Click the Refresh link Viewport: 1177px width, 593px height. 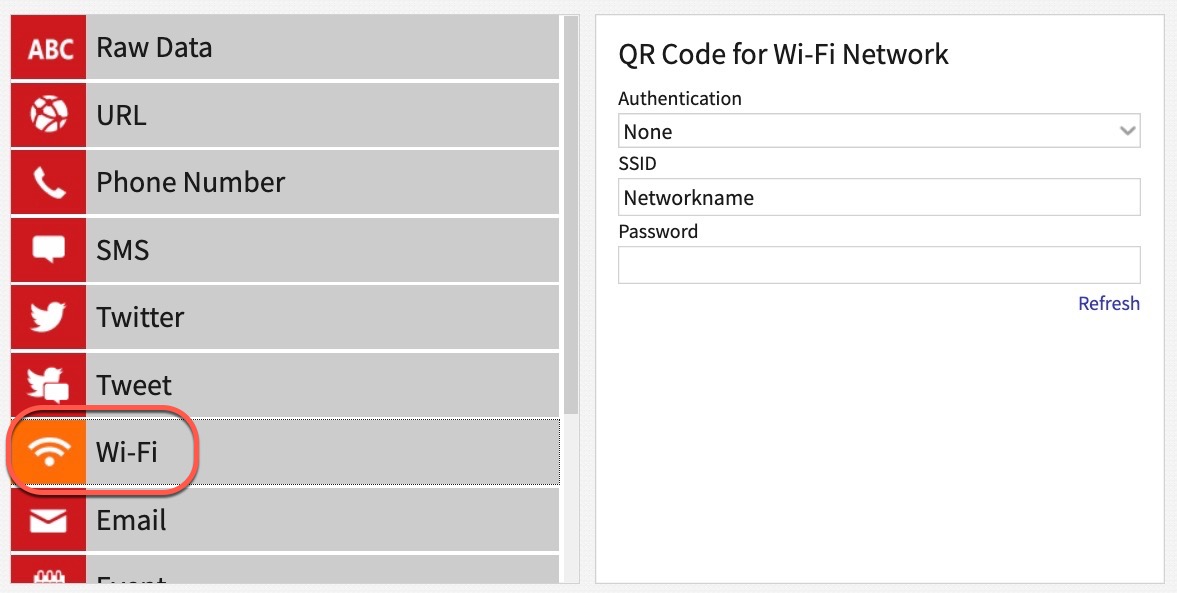(1108, 303)
